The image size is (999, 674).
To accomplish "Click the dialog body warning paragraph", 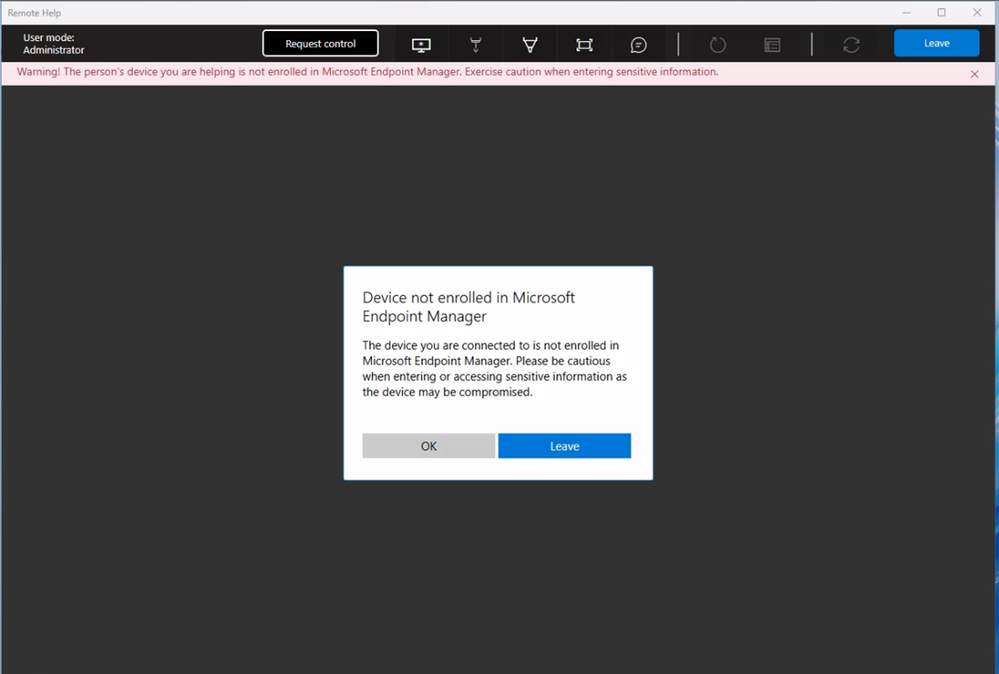I will tap(494, 369).
